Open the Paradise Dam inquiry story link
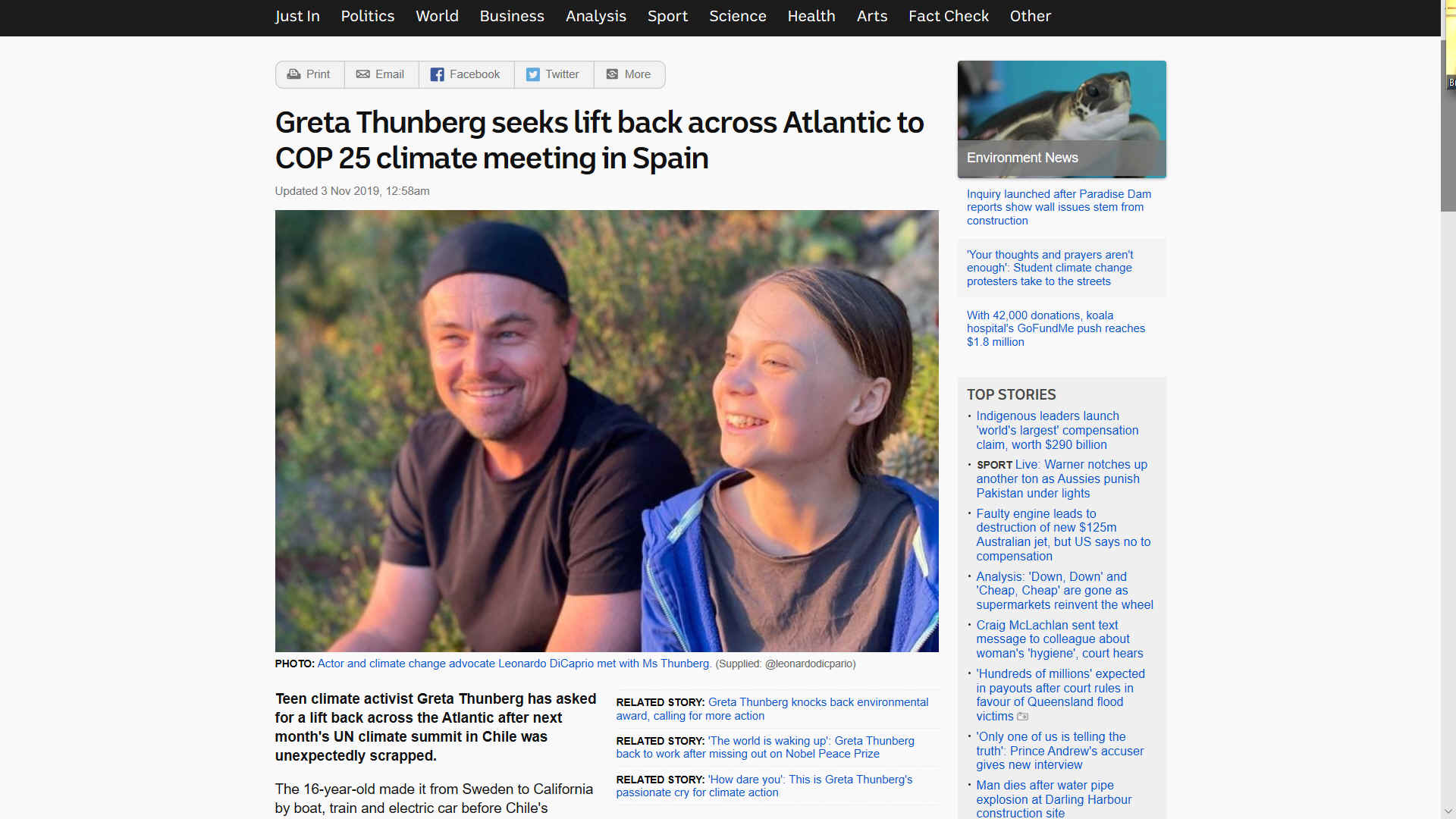 1059,207
